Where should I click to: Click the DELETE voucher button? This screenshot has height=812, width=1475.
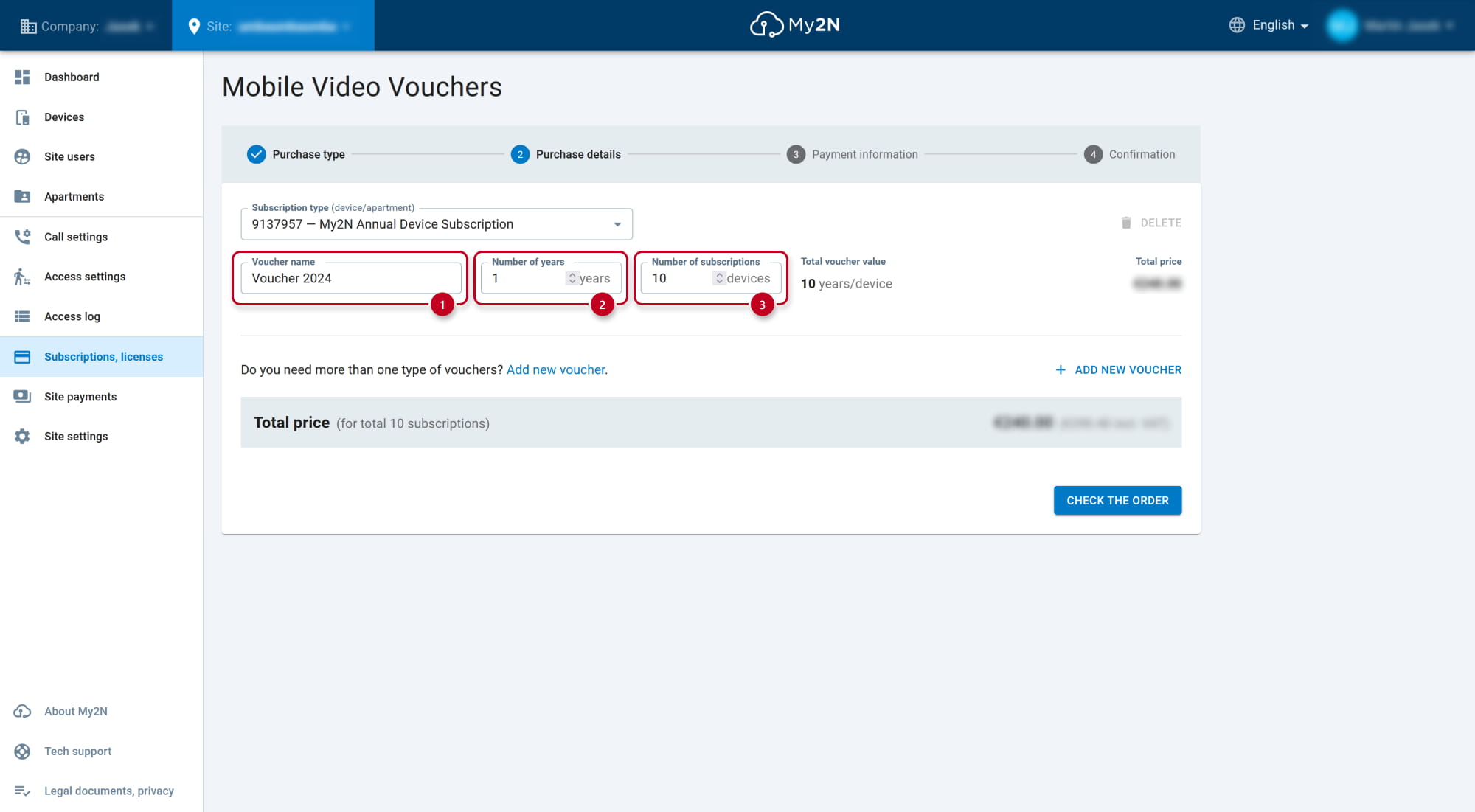pyautogui.click(x=1150, y=223)
